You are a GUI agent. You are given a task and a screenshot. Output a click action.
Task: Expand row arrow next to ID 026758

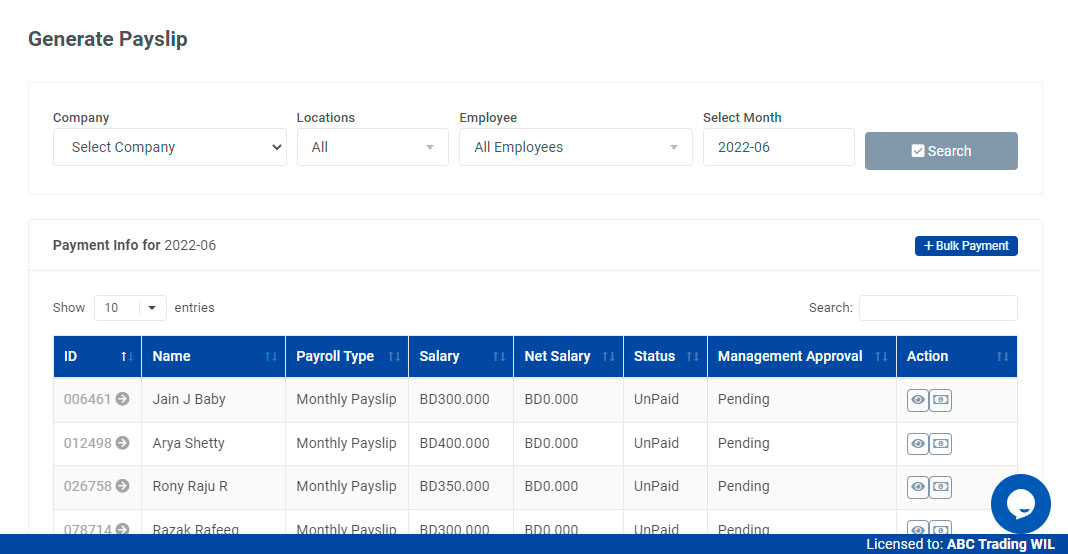tap(122, 486)
